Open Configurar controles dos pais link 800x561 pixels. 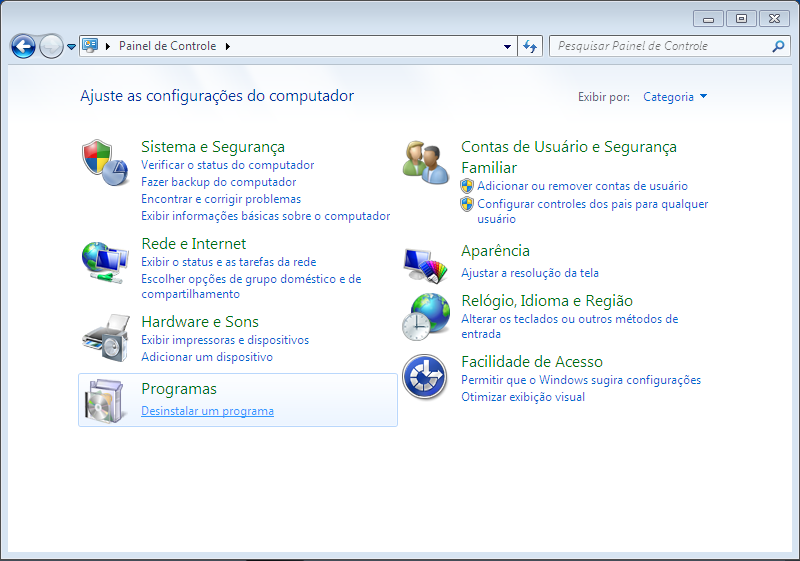click(x=592, y=211)
